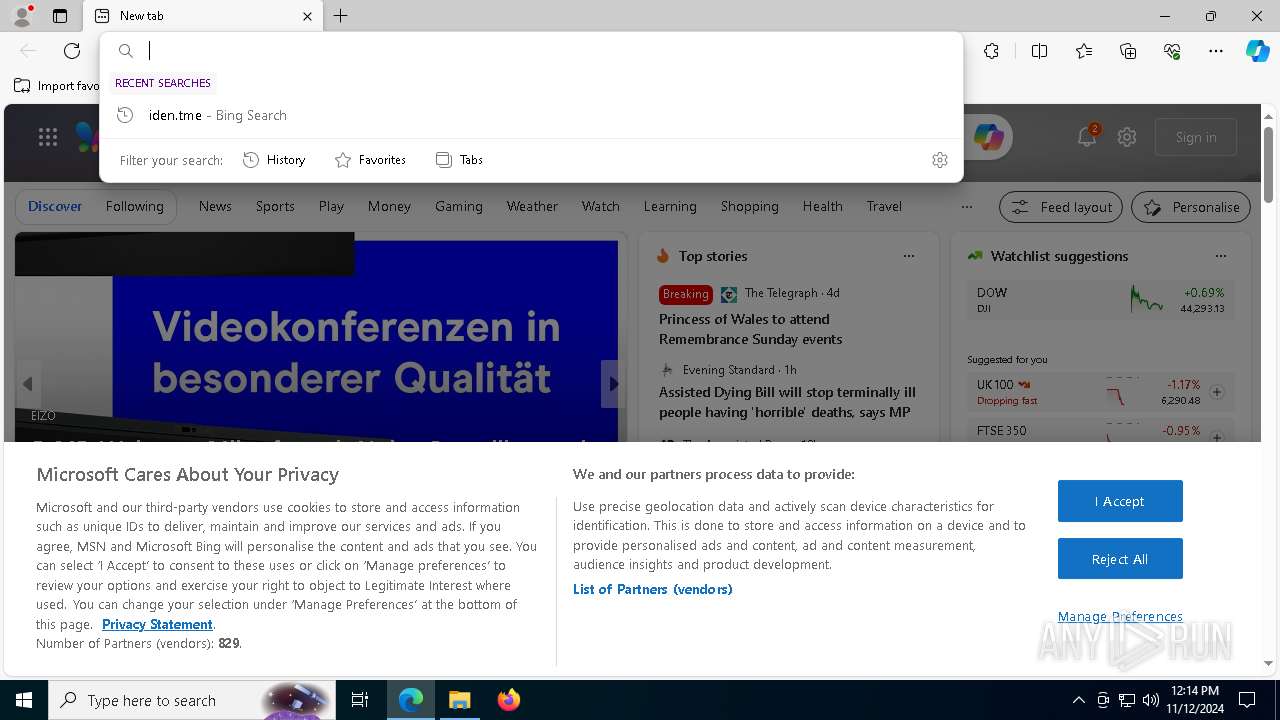Open Watchlist suggestions more options
1280x720 pixels.
tap(1221, 256)
